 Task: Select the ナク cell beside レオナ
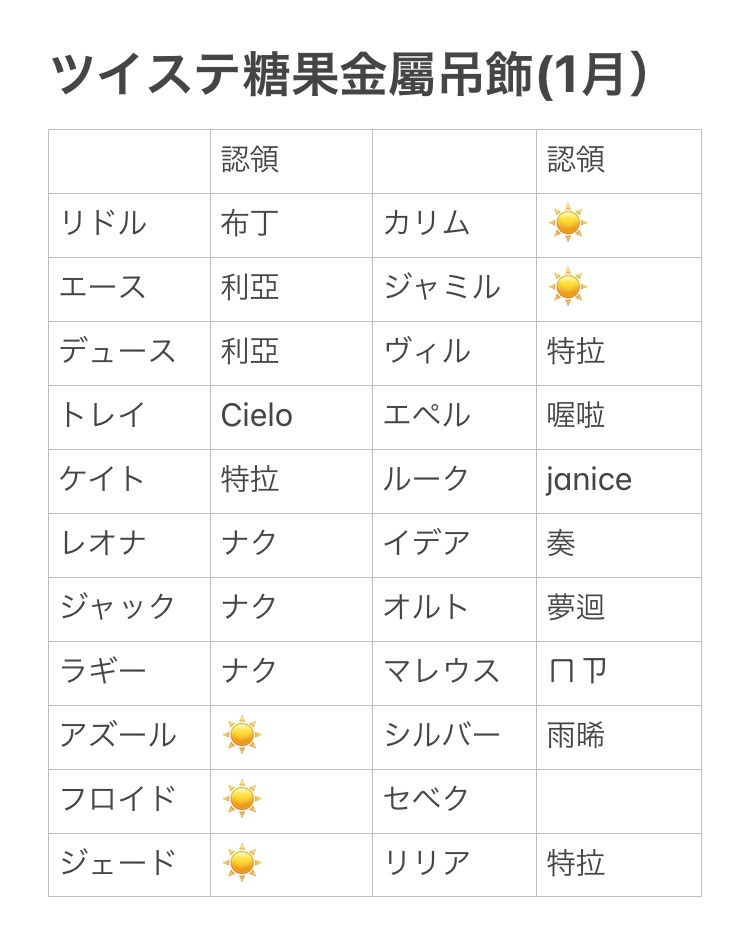(291, 545)
